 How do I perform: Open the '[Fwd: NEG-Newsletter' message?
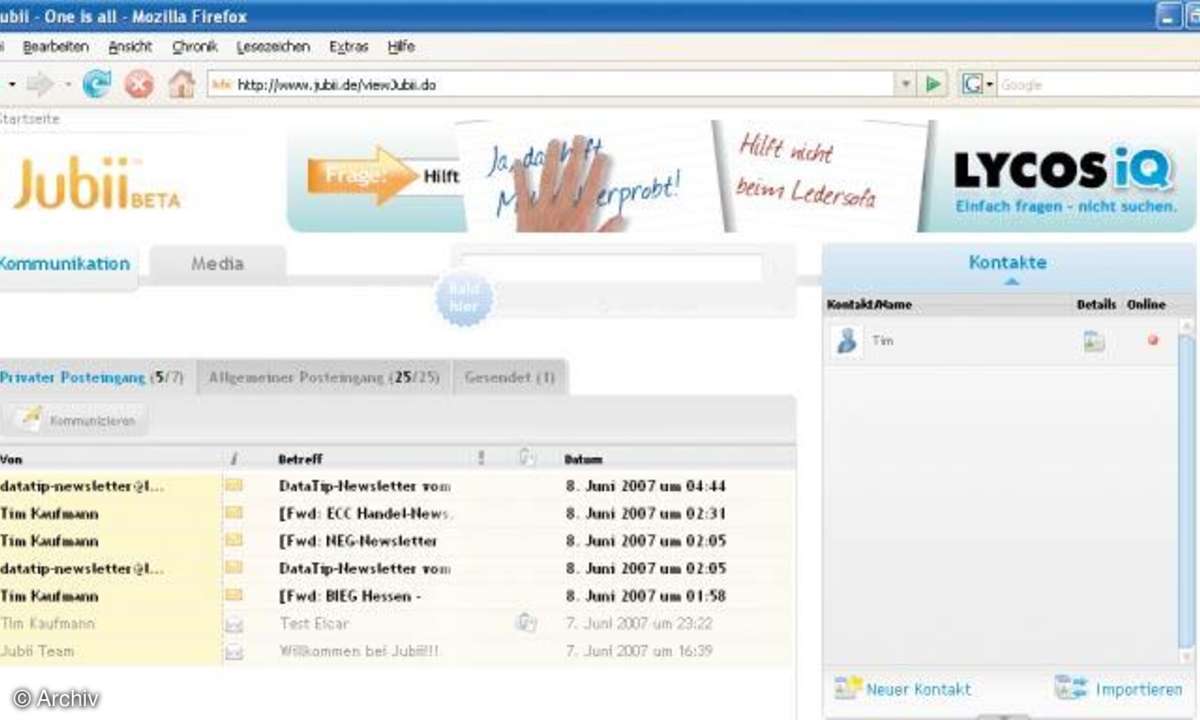(358, 540)
